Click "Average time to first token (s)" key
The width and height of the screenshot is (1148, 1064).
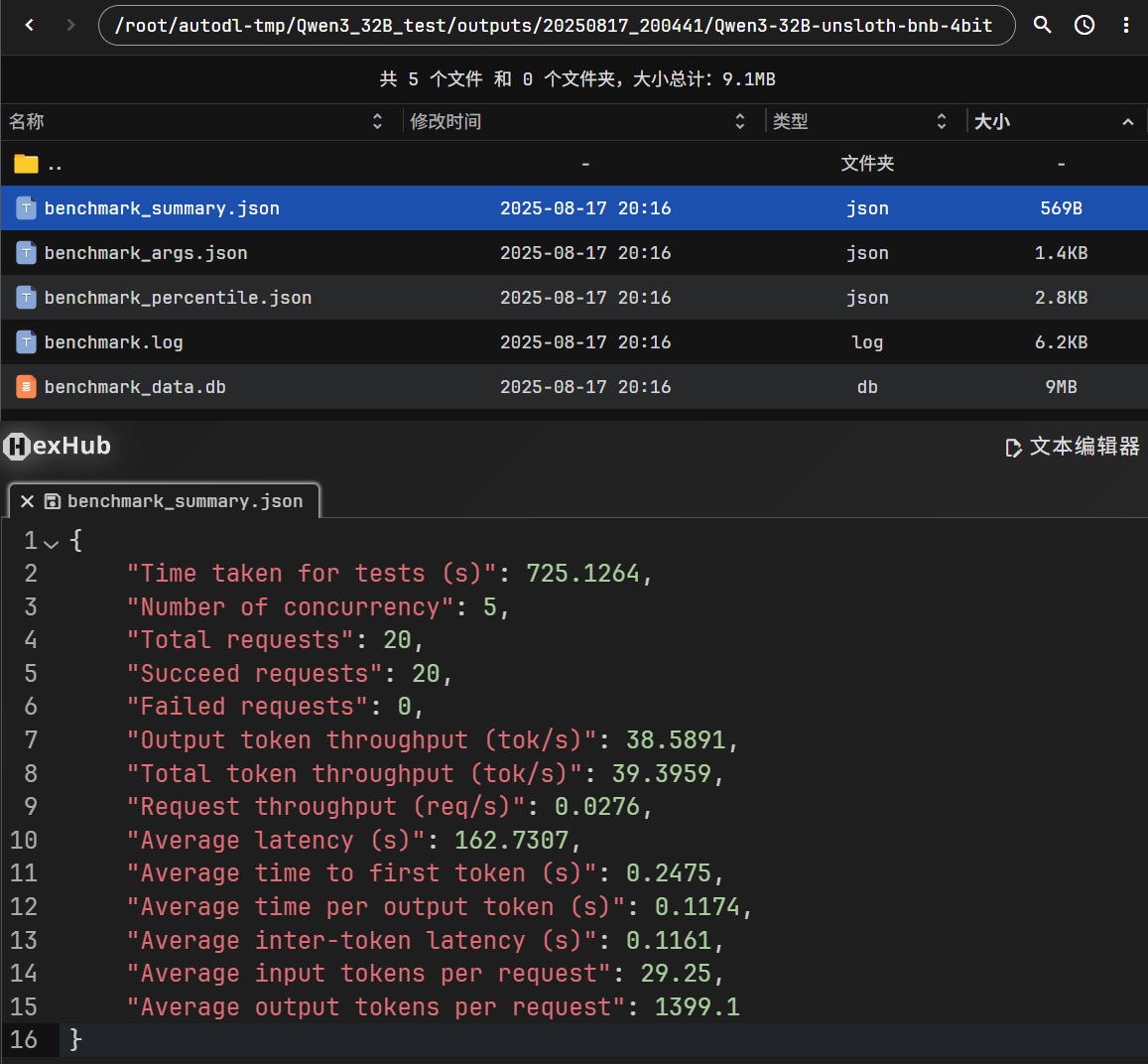coord(362,873)
